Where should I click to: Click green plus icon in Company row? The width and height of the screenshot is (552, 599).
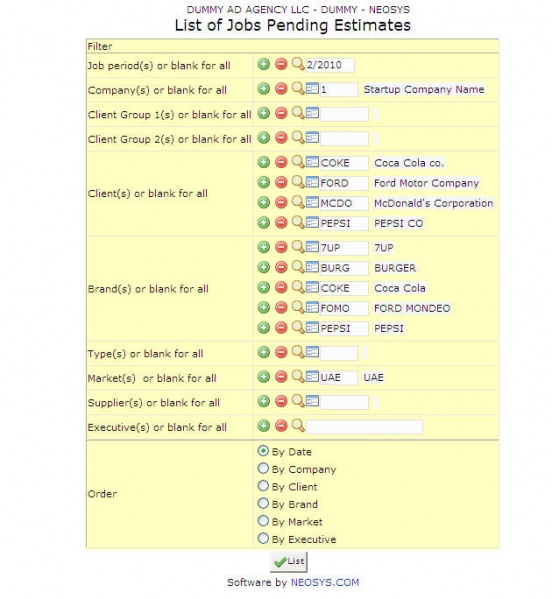coord(264,89)
